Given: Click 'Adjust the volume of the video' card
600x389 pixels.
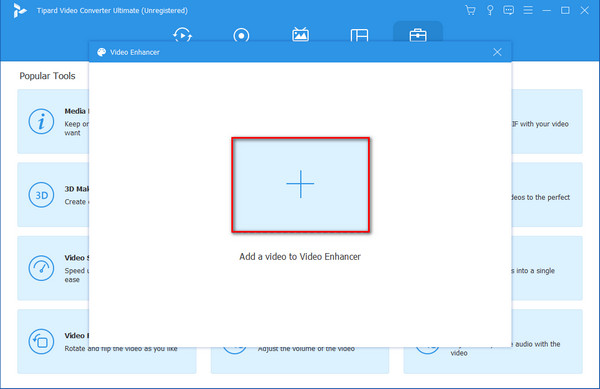Looking at the screenshot, I should pos(300,360).
